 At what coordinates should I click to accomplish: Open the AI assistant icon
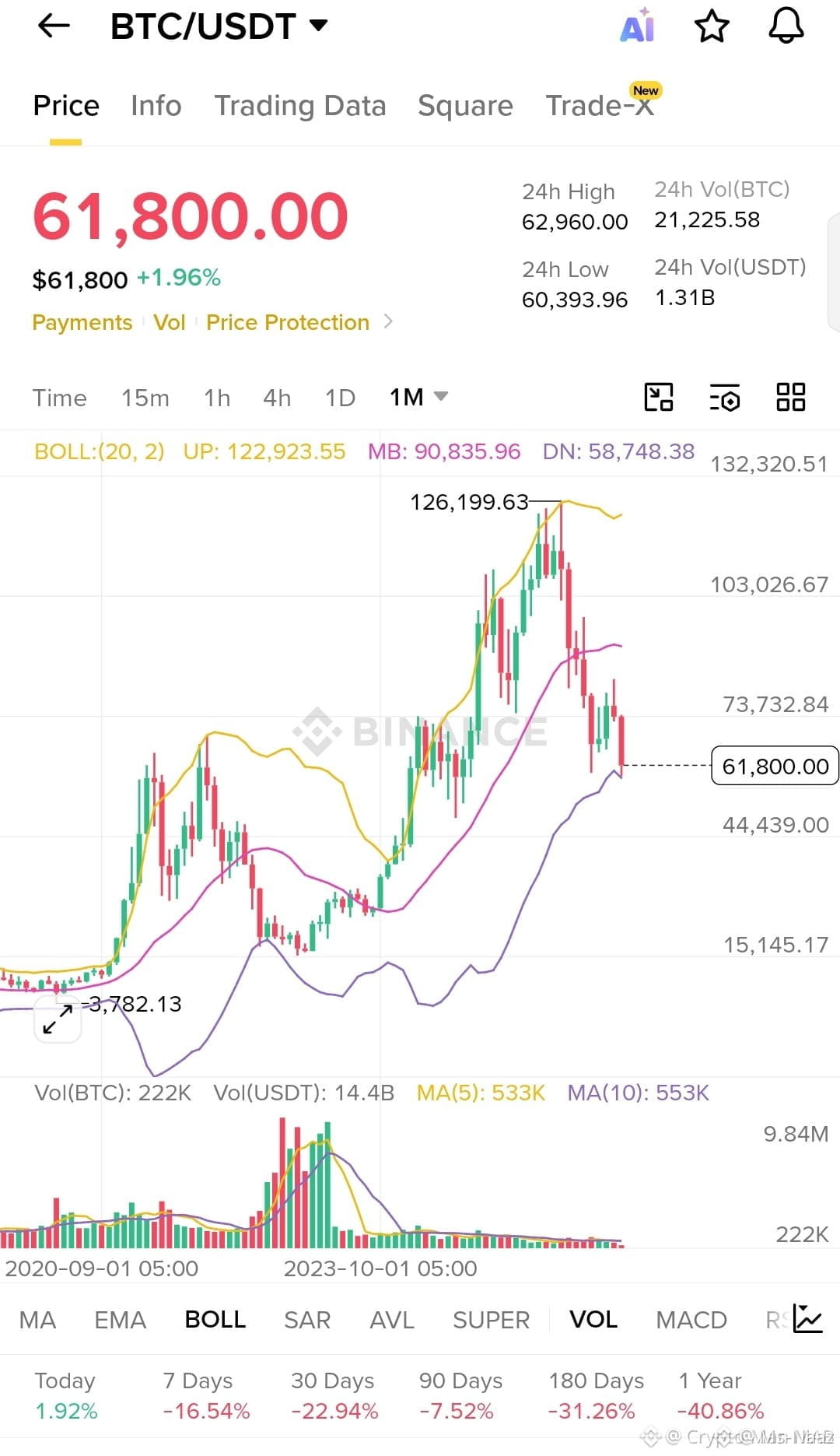[x=637, y=25]
